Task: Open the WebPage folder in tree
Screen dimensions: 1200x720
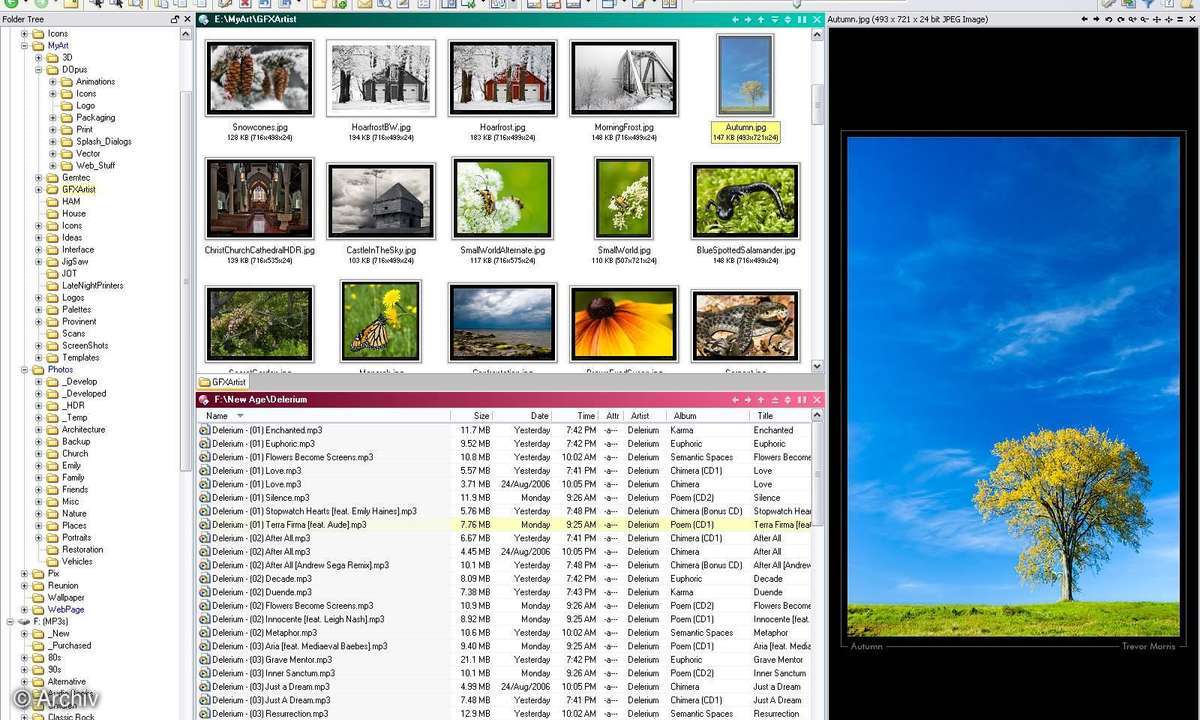Action: point(66,609)
